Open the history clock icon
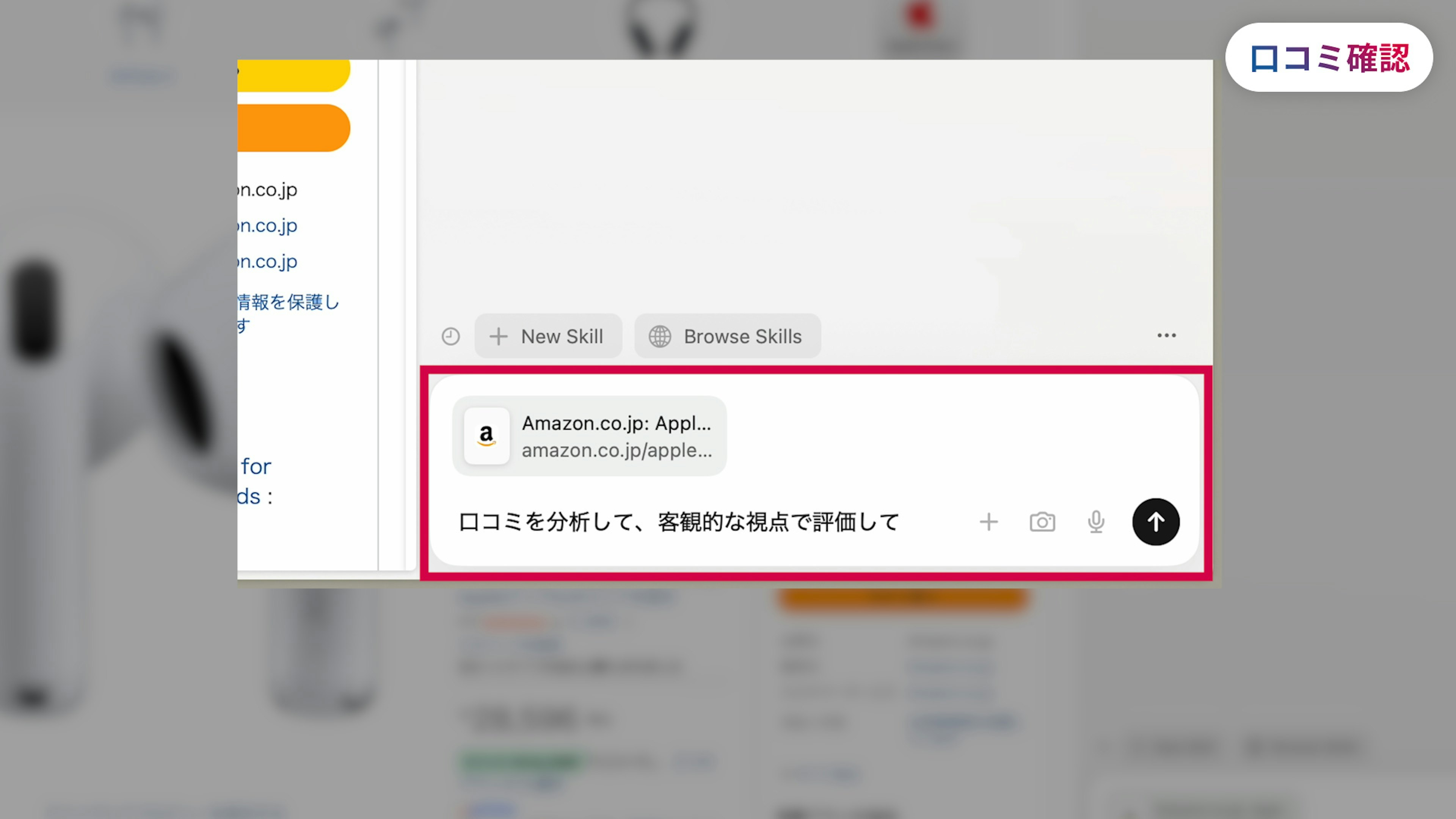 450,336
